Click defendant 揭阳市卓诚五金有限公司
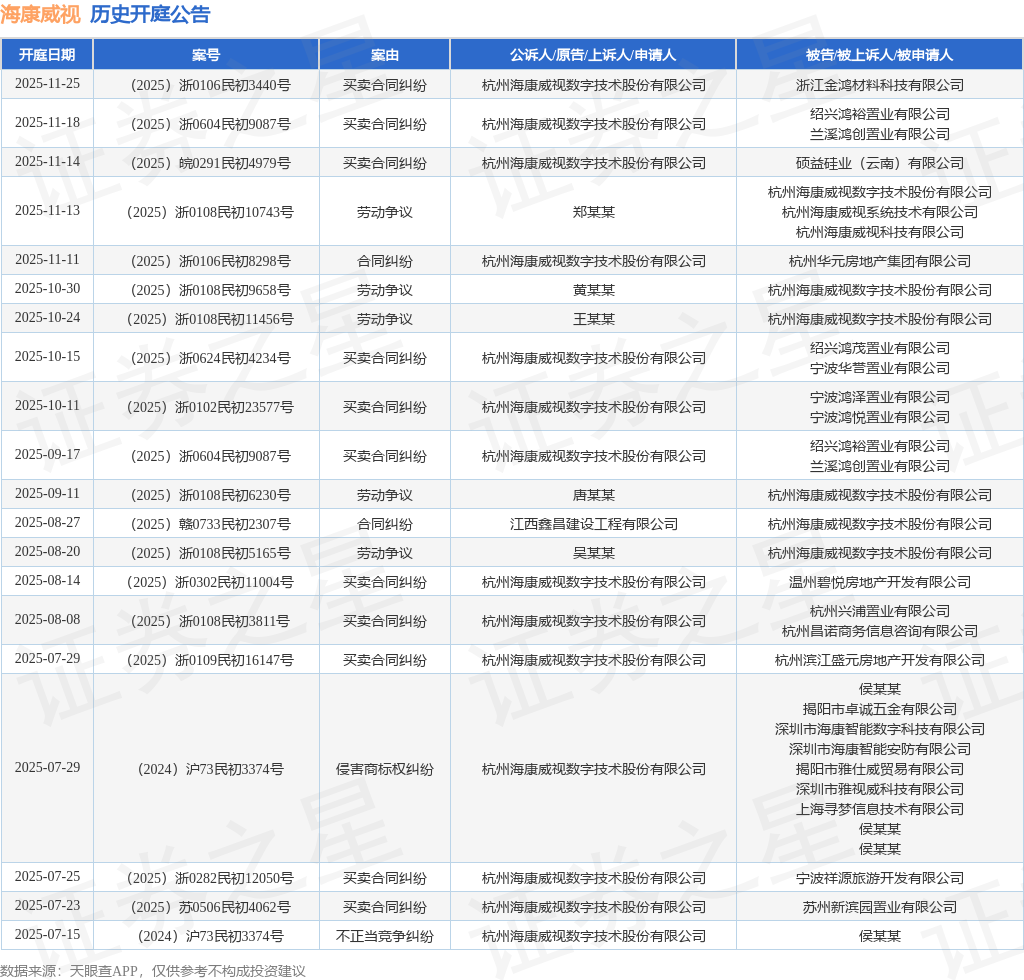The image size is (1024, 980). [880, 709]
